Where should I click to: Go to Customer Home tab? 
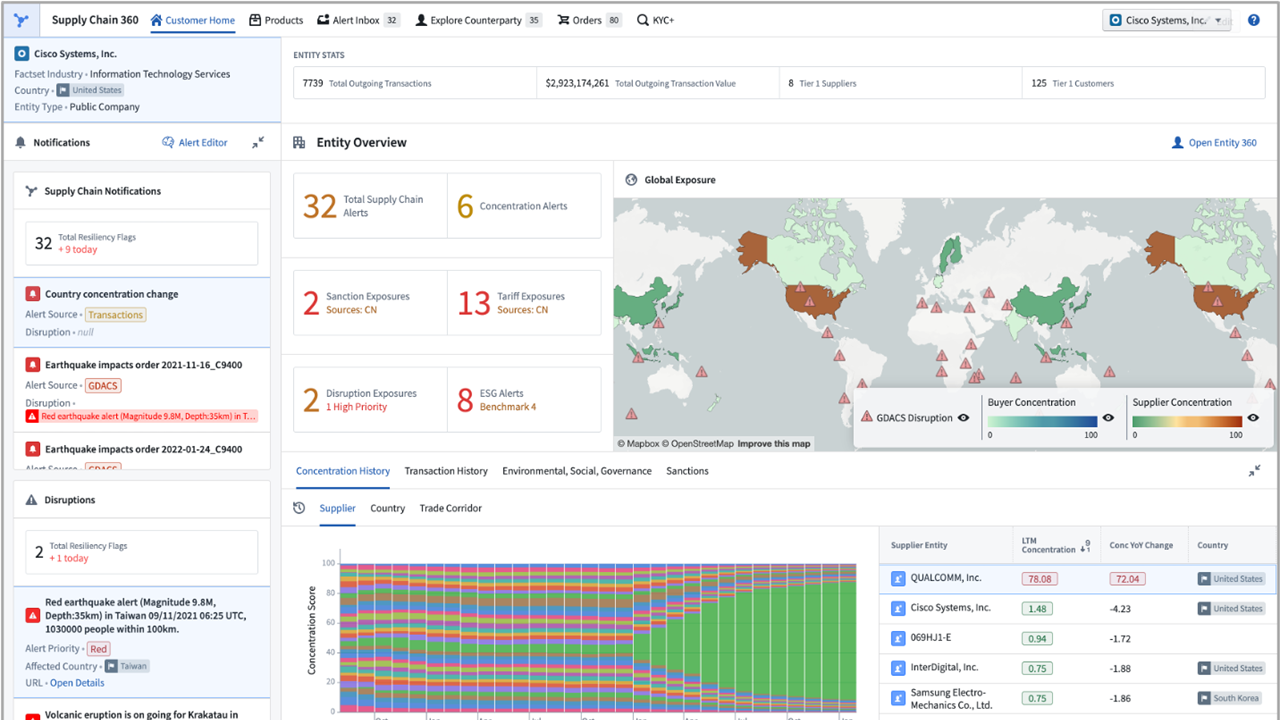193,20
